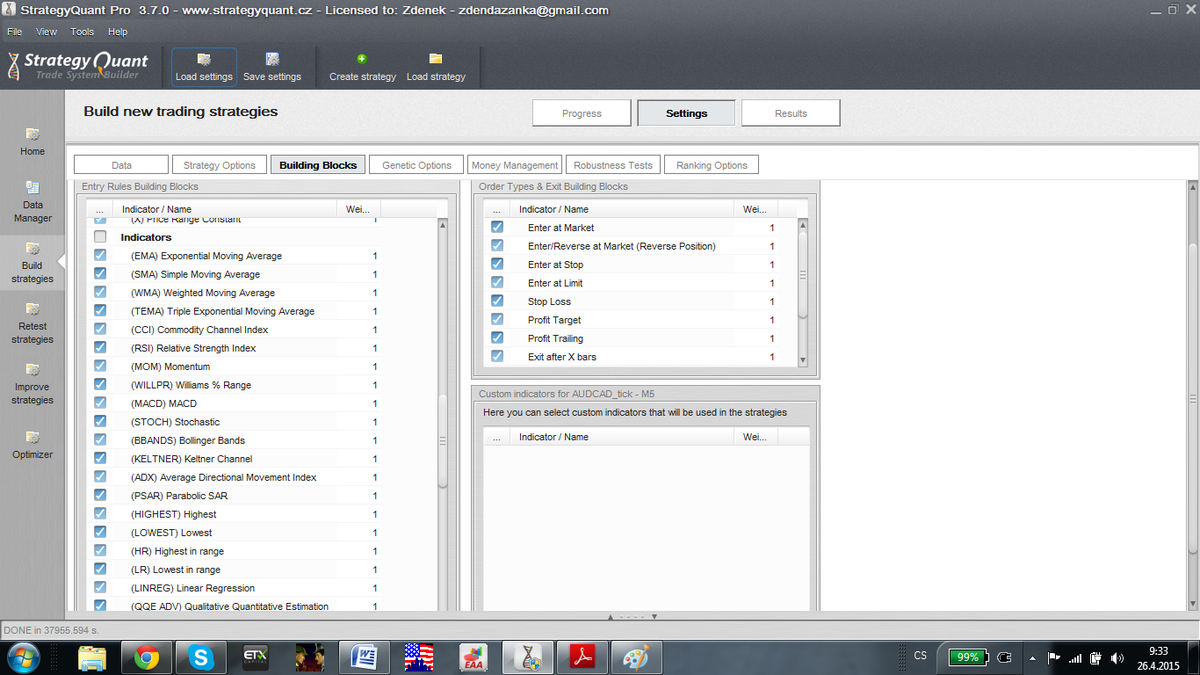
Task: Open the File menu
Action: coord(15,32)
